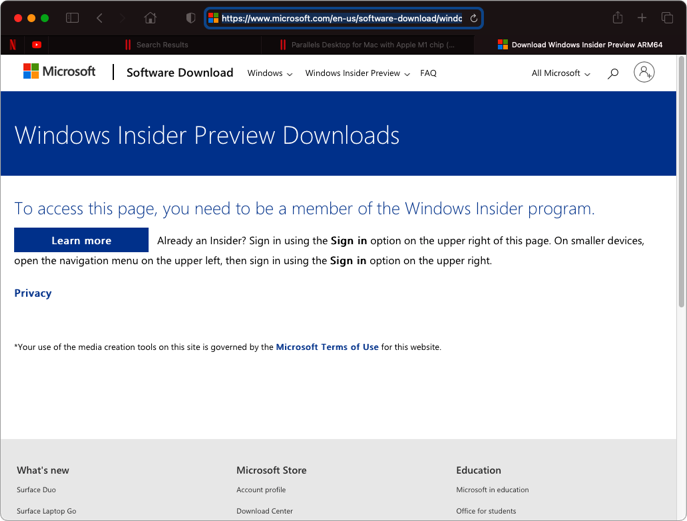Viewport: 687px width, 521px height.
Task: Click the Windows Insider Preview Downloads heading
Action: (207, 135)
